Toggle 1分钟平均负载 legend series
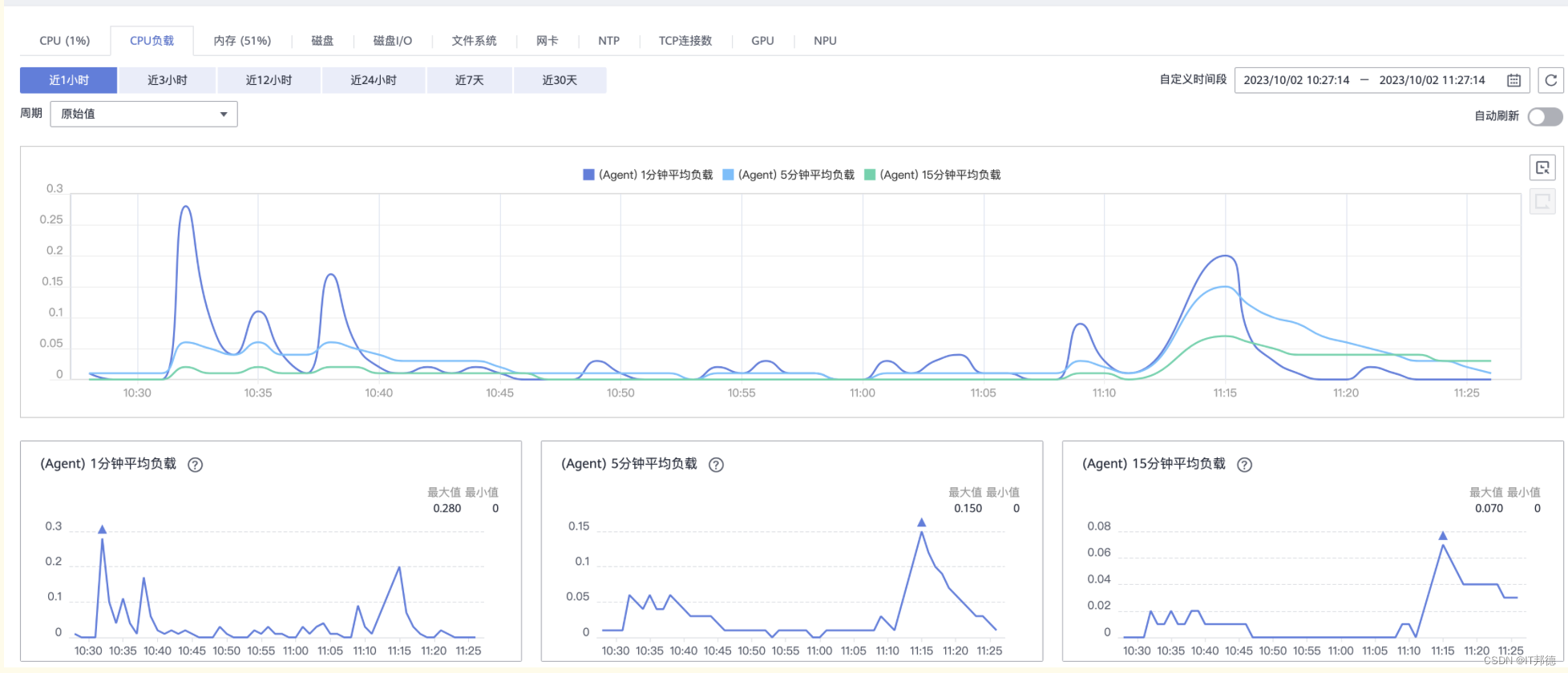Image resolution: width=1568 pixels, height=673 pixels. 648,175
